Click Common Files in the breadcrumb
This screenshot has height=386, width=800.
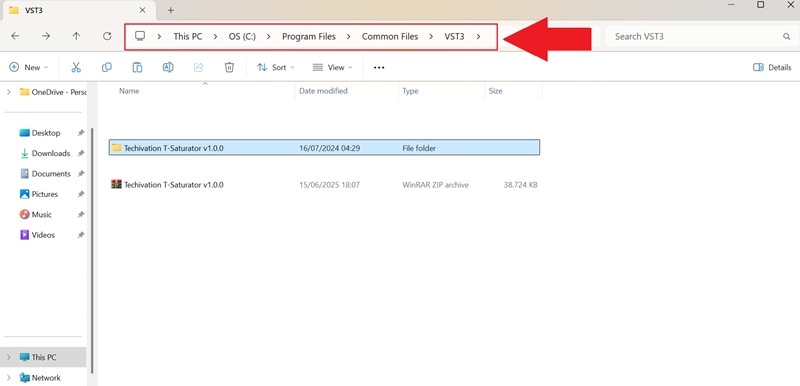point(390,37)
